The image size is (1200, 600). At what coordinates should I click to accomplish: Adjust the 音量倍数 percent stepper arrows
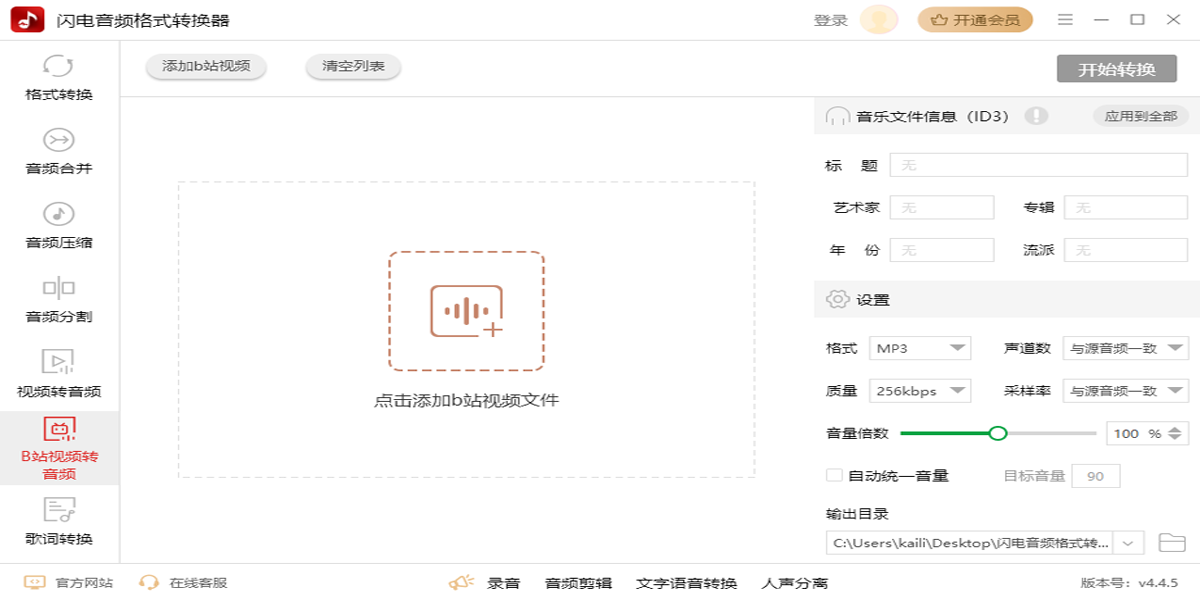point(1176,433)
